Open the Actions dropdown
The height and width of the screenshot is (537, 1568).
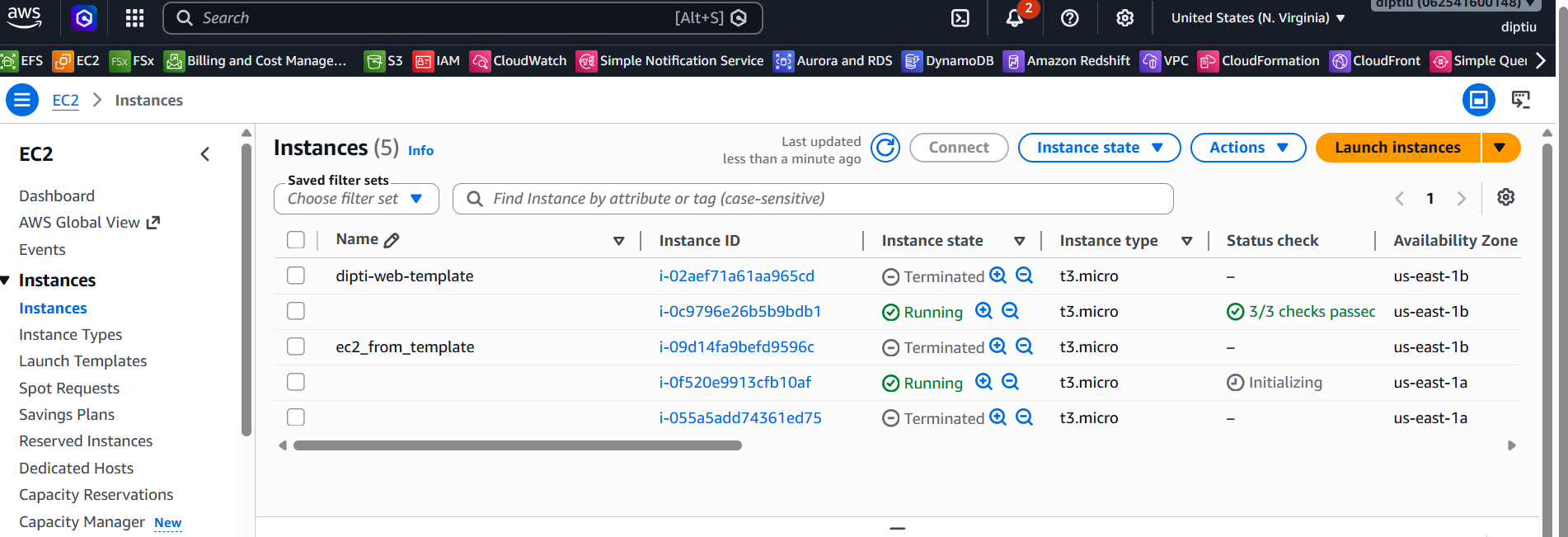pyautogui.click(x=1248, y=148)
